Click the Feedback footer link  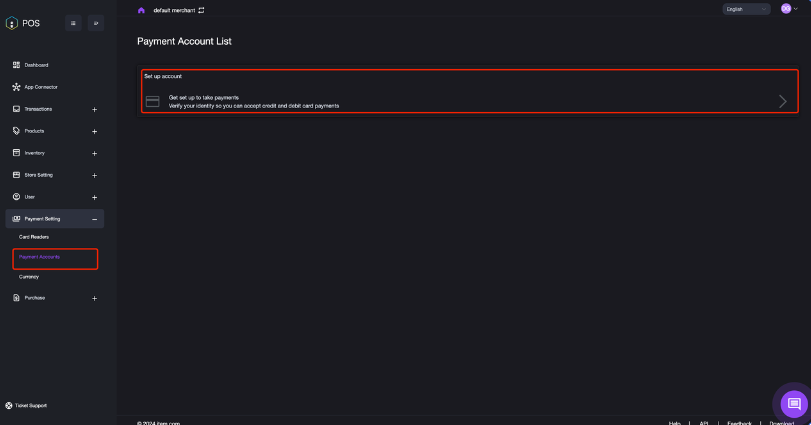[740, 423]
